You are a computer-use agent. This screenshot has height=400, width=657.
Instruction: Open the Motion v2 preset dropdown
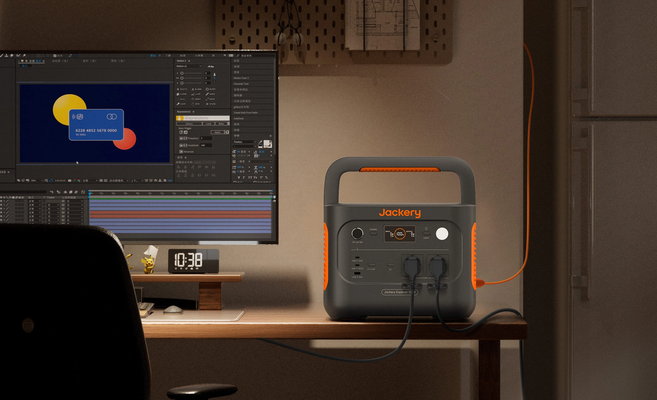coord(189,66)
